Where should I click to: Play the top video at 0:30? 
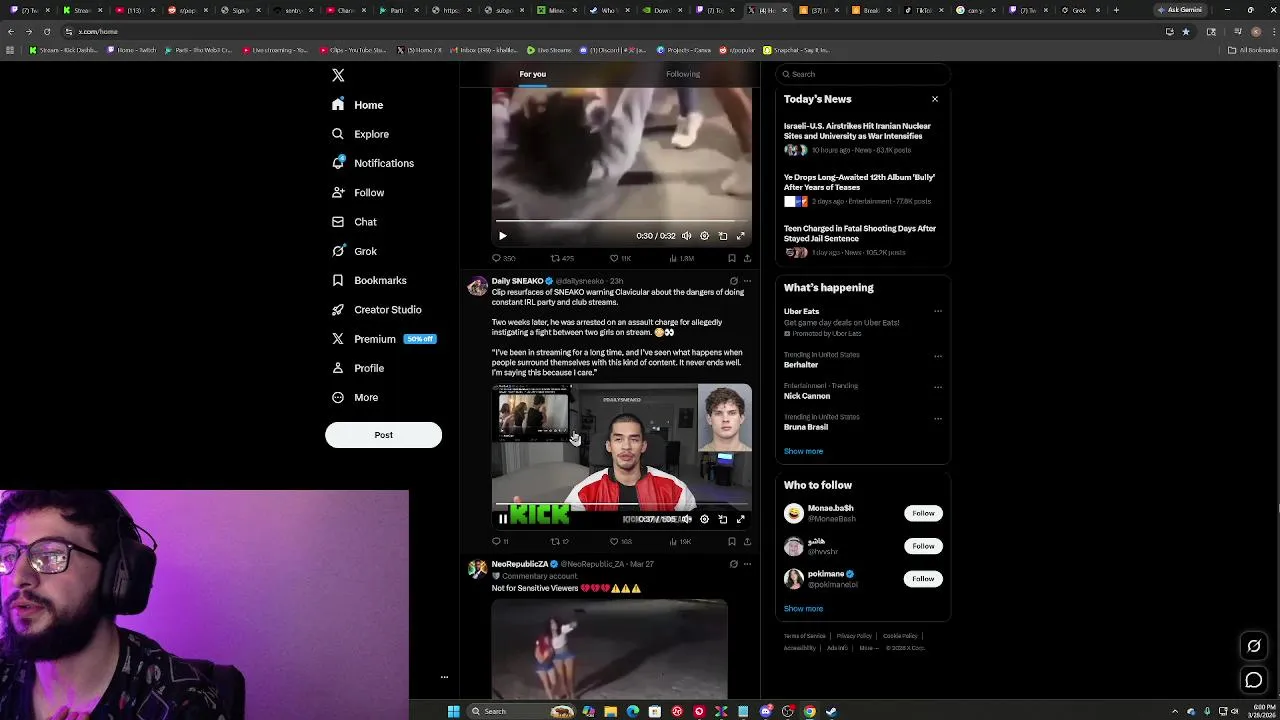(x=503, y=236)
